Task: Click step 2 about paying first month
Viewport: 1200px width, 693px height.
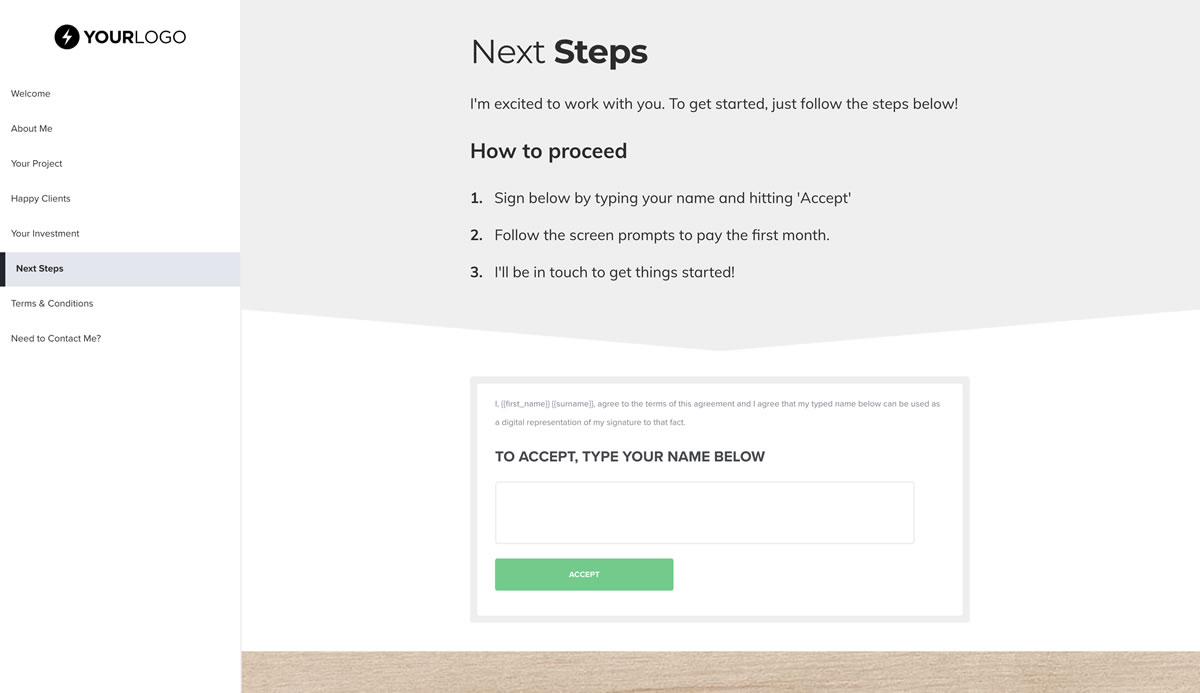Action: coord(650,235)
